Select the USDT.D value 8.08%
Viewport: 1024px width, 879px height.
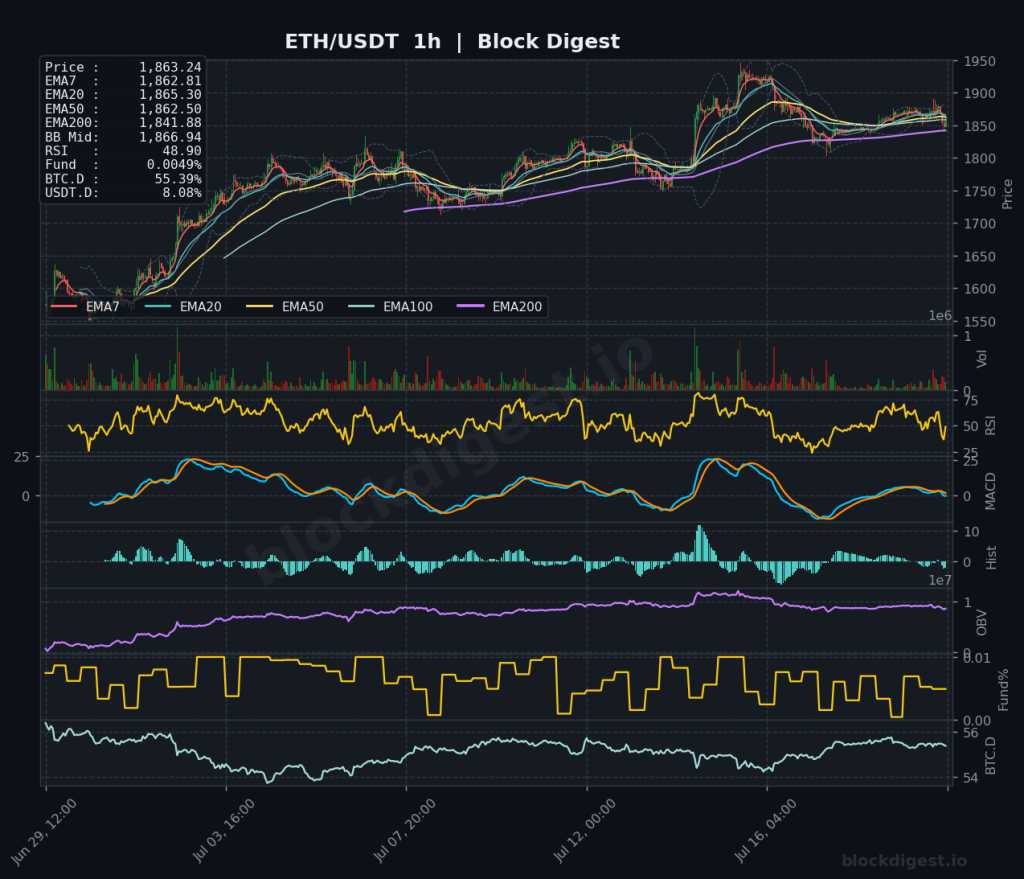coord(182,193)
